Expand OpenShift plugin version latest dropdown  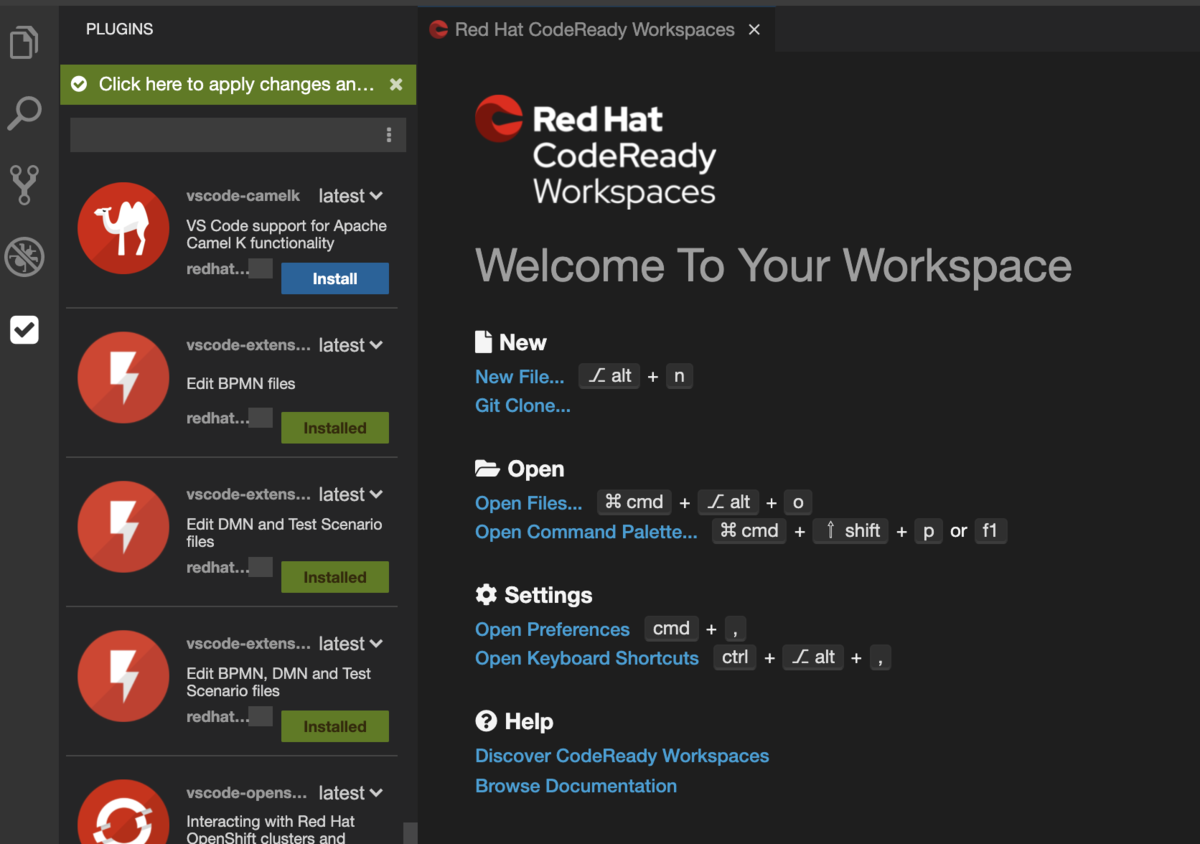351,793
